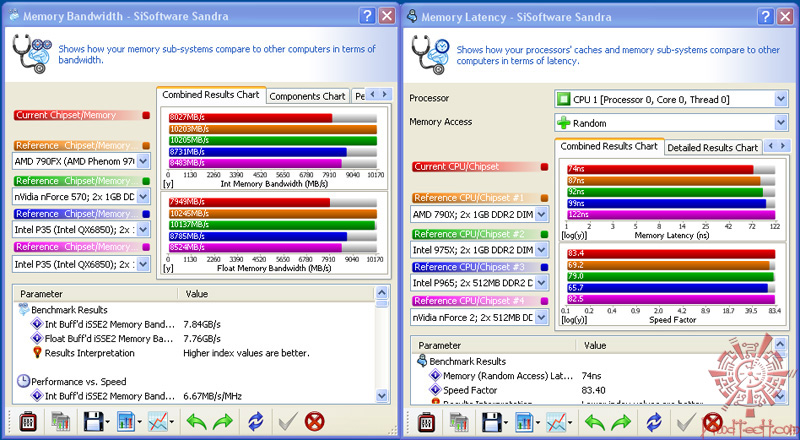Click blue Reference Chipset/Memory color square

[x=146, y=214]
